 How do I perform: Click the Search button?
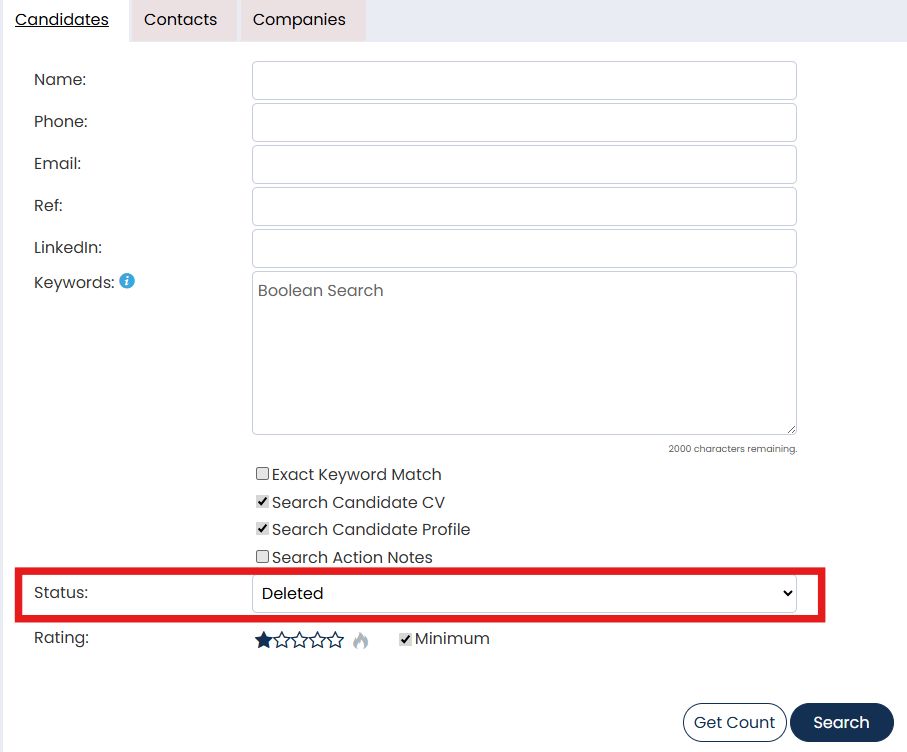(841, 722)
